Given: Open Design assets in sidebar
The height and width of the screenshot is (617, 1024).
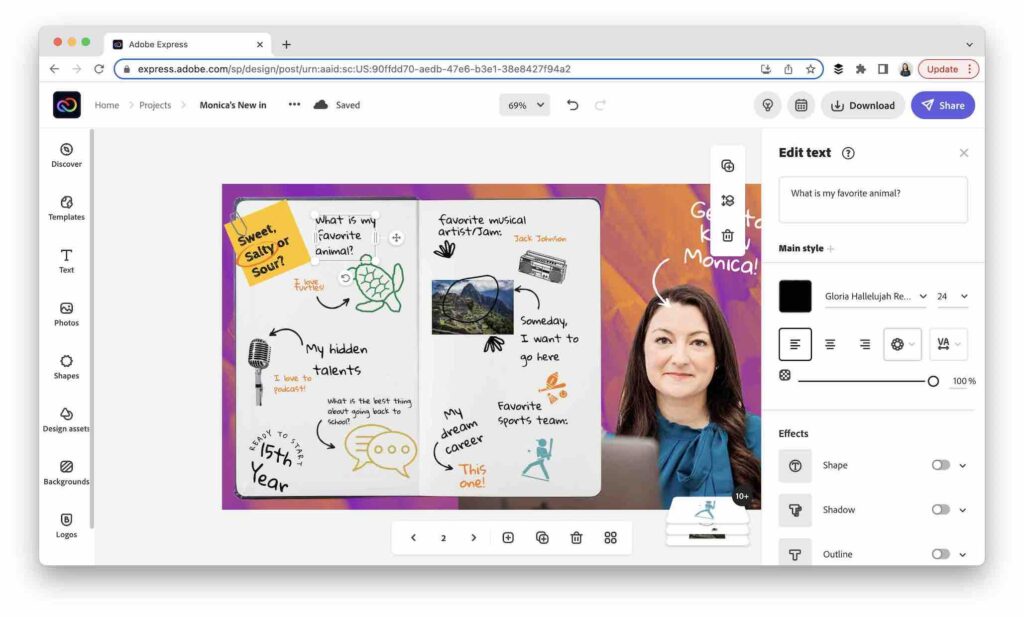Looking at the screenshot, I should [x=66, y=418].
